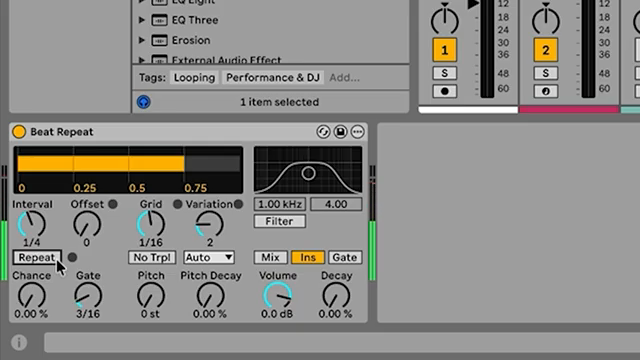Select the Gate output mode

(345, 258)
